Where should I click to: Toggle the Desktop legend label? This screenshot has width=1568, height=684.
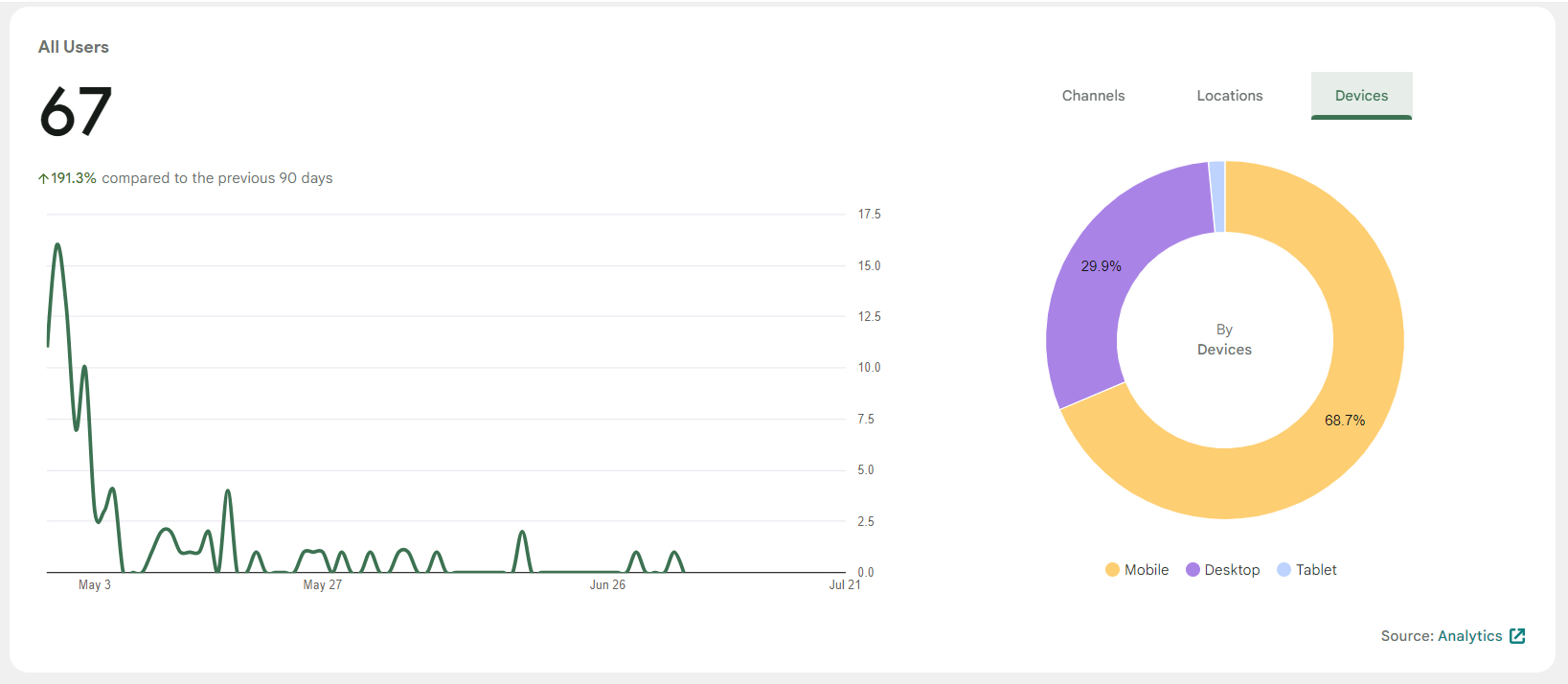(1232, 570)
